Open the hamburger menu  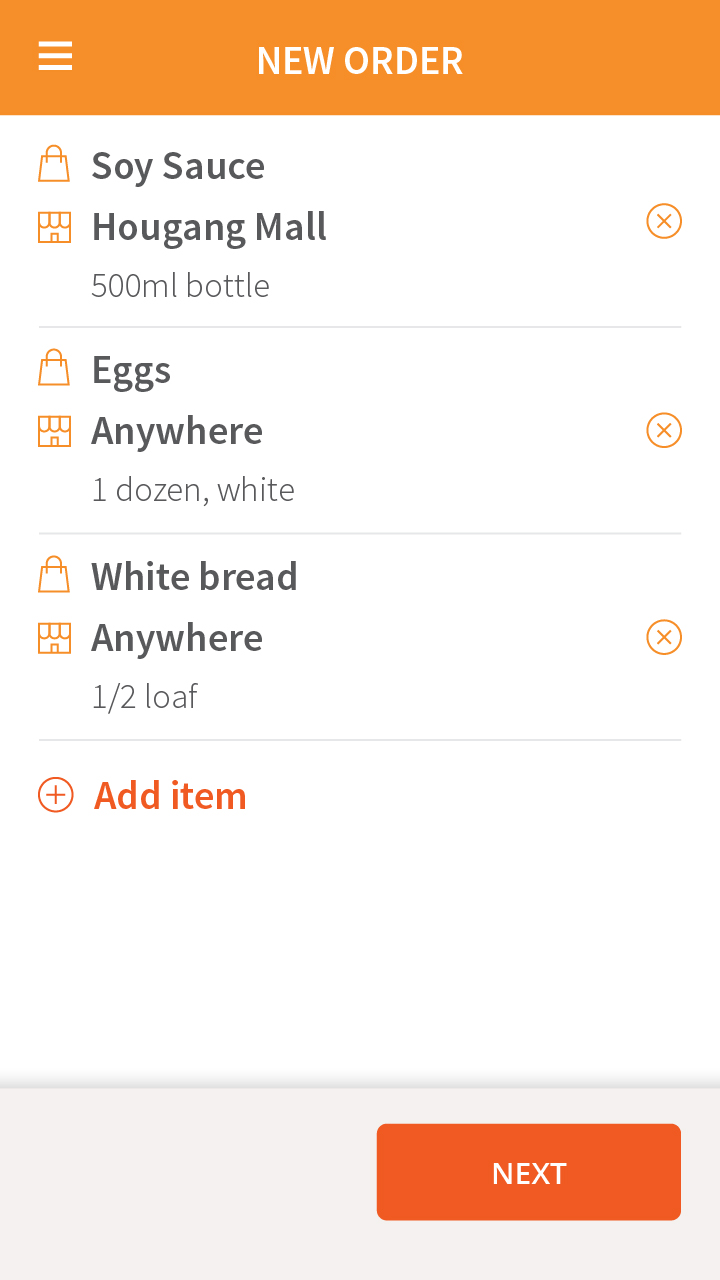pos(55,57)
